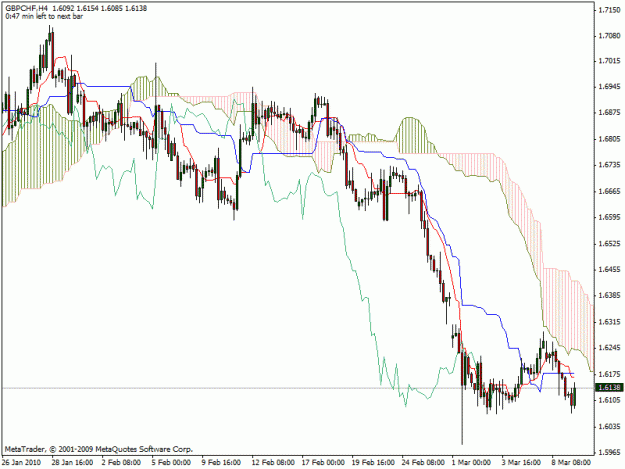Screen dimensions: 625x469
Task: Click the MetaTrader MetaQuotes copyright text
Action: tap(99, 449)
